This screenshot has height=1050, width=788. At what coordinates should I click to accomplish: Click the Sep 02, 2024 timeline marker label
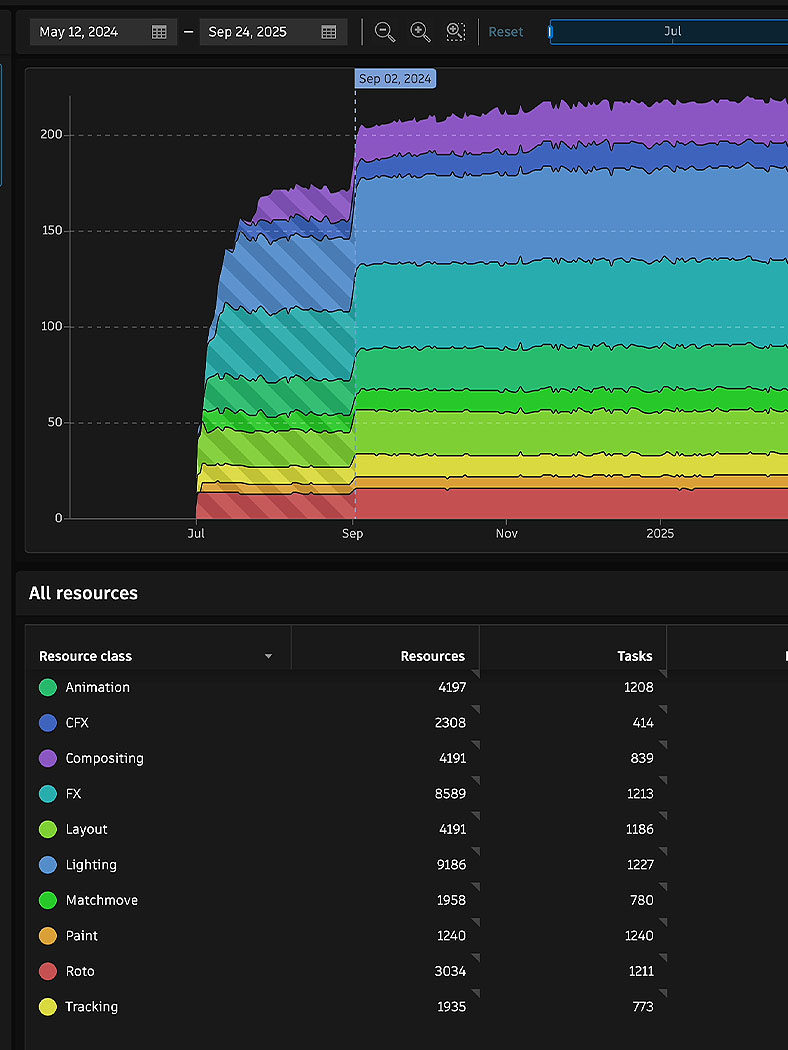pyautogui.click(x=395, y=78)
